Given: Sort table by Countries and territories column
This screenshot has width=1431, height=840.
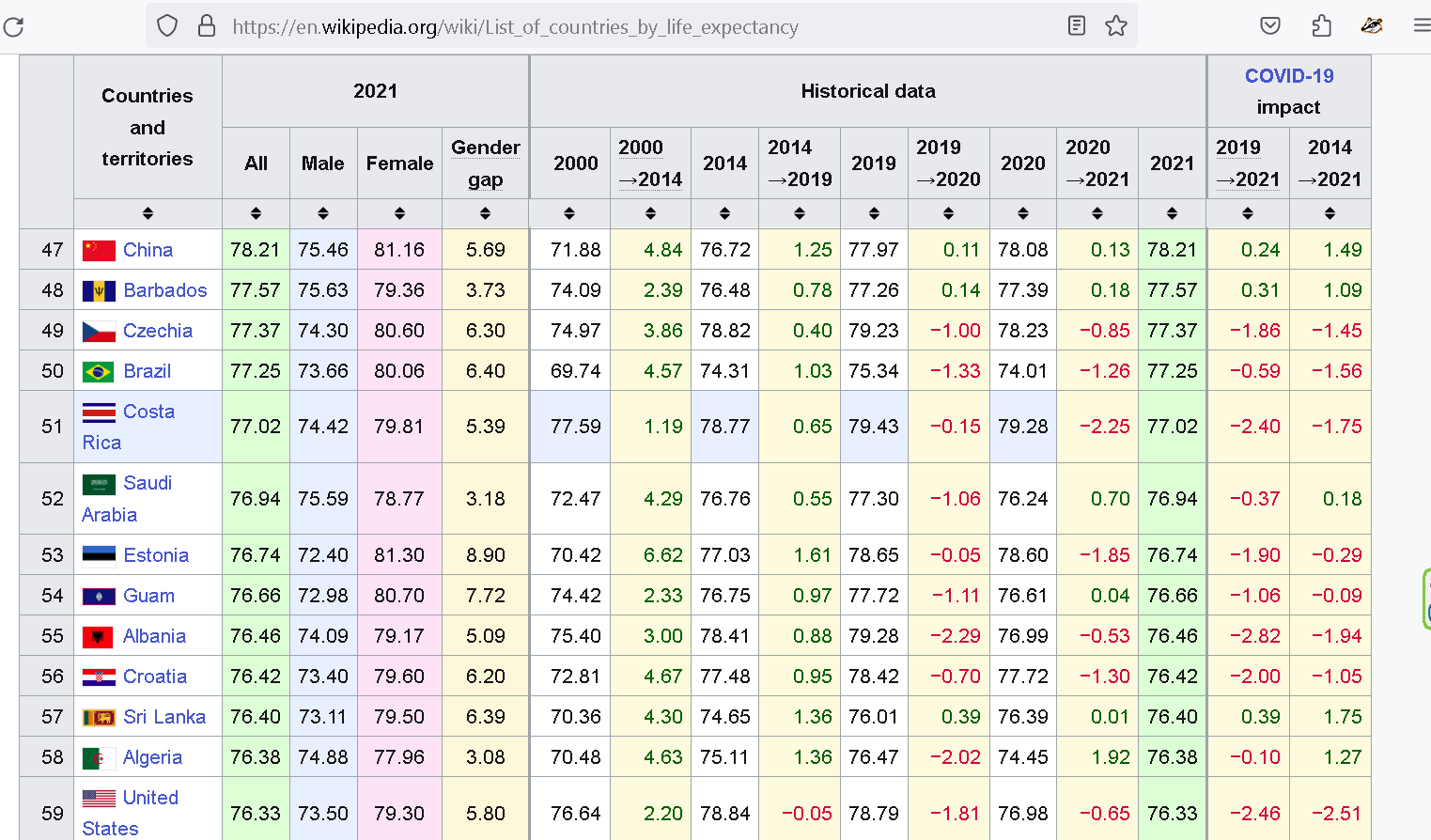Looking at the screenshot, I should pos(148,213).
